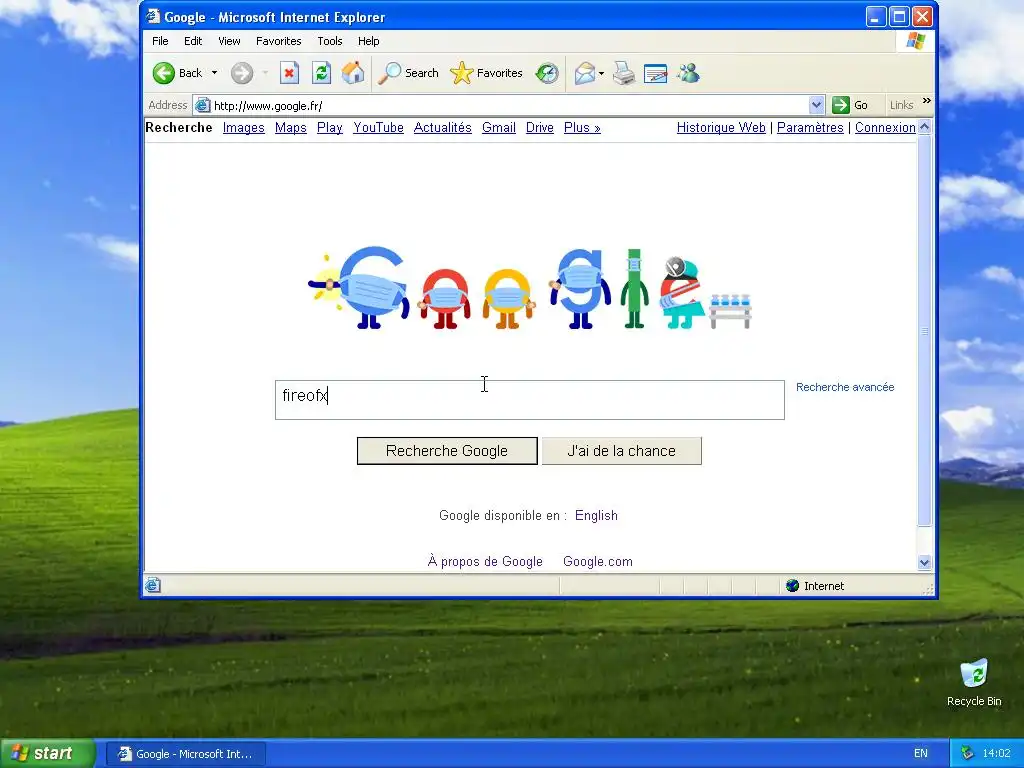This screenshot has width=1024, height=768.
Task: Click the masked Google doodle logo
Action: [x=530, y=287]
